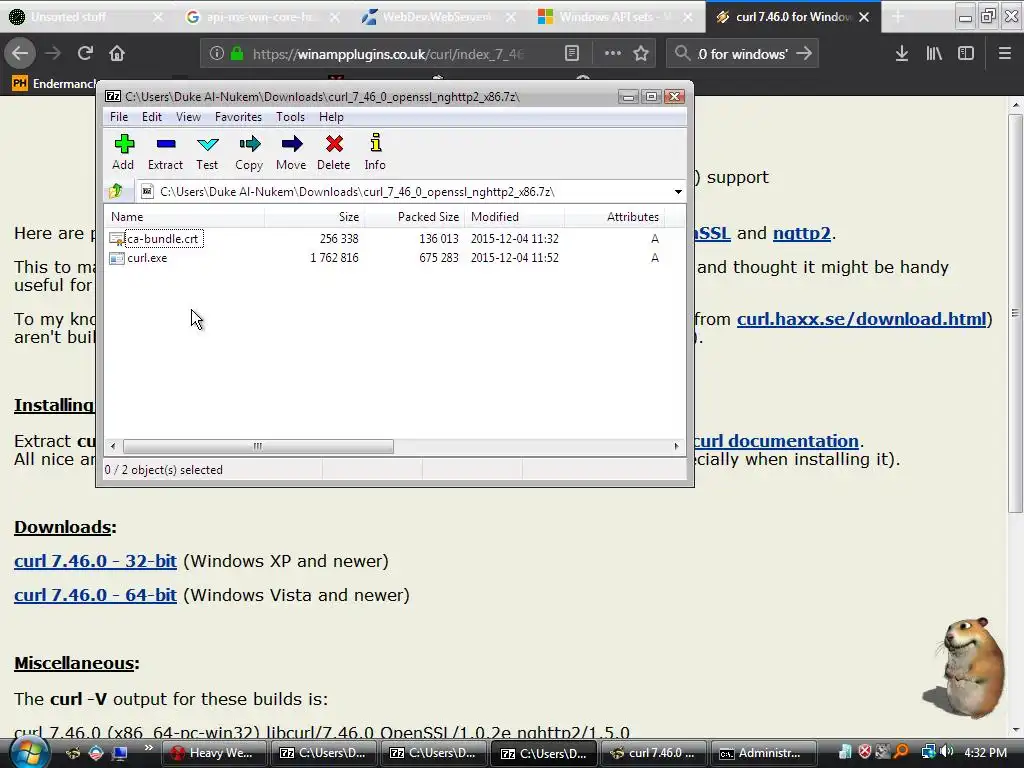Select the curl.exe file
The image size is (1024, 768).
[x=147, y=258]
